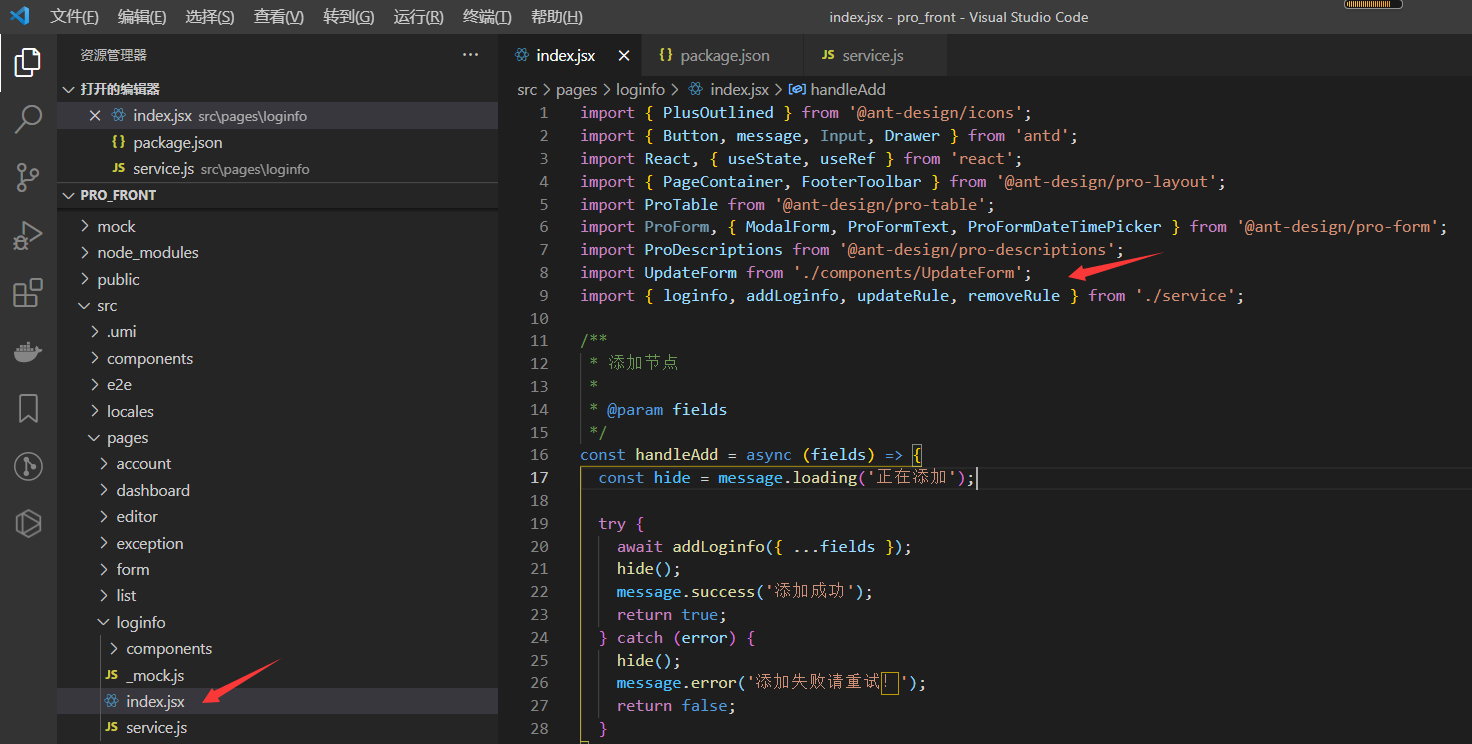
Task: Select package.json in open editors list
Action: 278,142
